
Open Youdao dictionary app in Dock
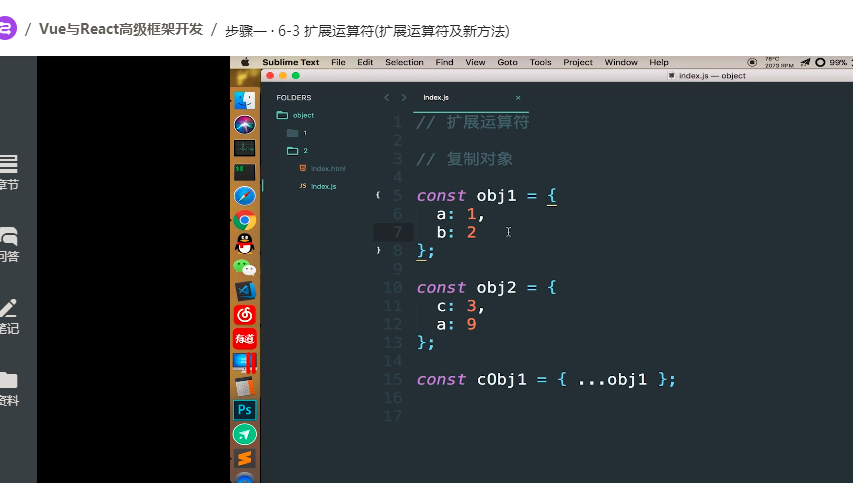pos(245,339)
